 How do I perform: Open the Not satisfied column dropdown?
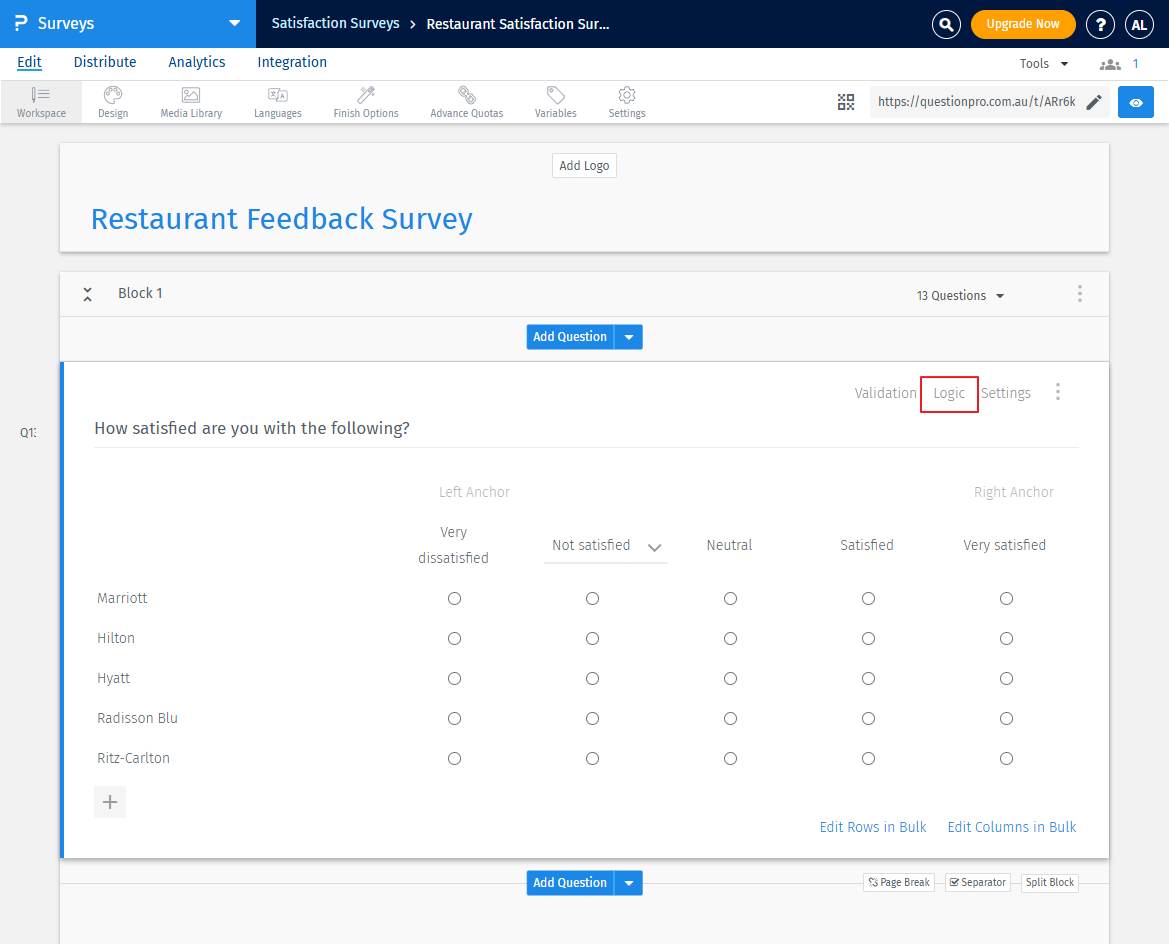655,548
